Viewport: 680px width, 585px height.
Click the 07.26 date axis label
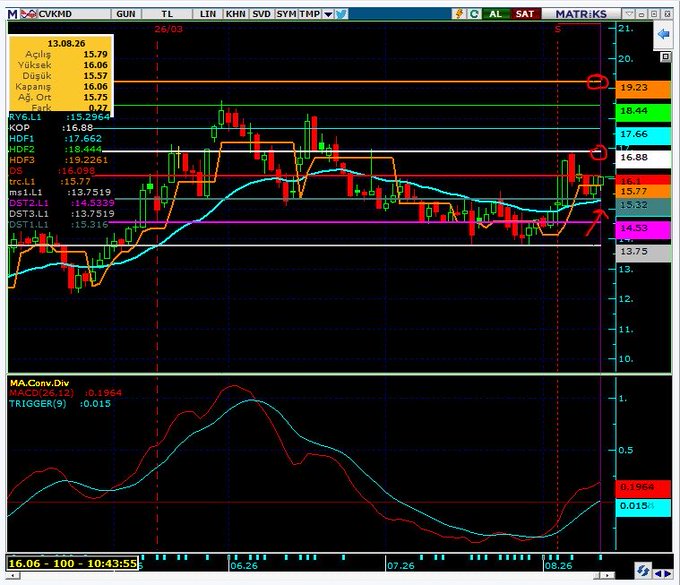[401, 566]
